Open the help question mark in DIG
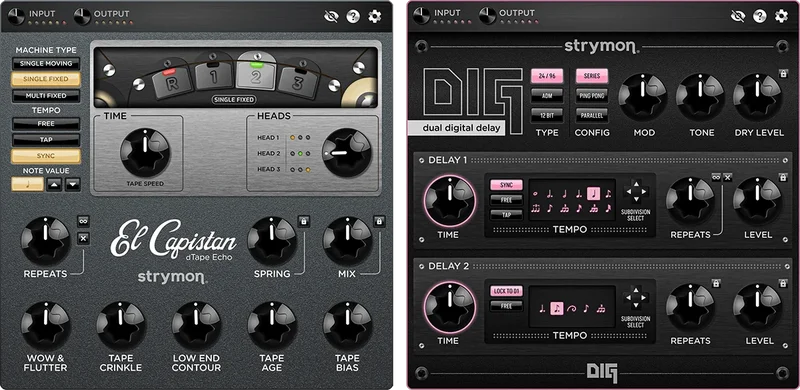The height and width of the screenshot is (390, 800). [760, 16]
